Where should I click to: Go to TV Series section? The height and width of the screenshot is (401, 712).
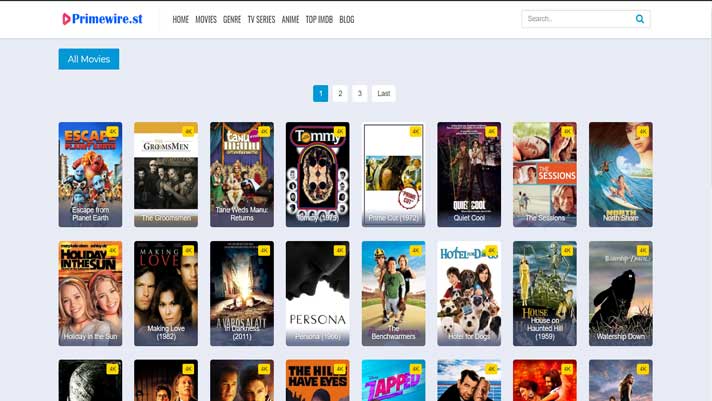[261, 20]
